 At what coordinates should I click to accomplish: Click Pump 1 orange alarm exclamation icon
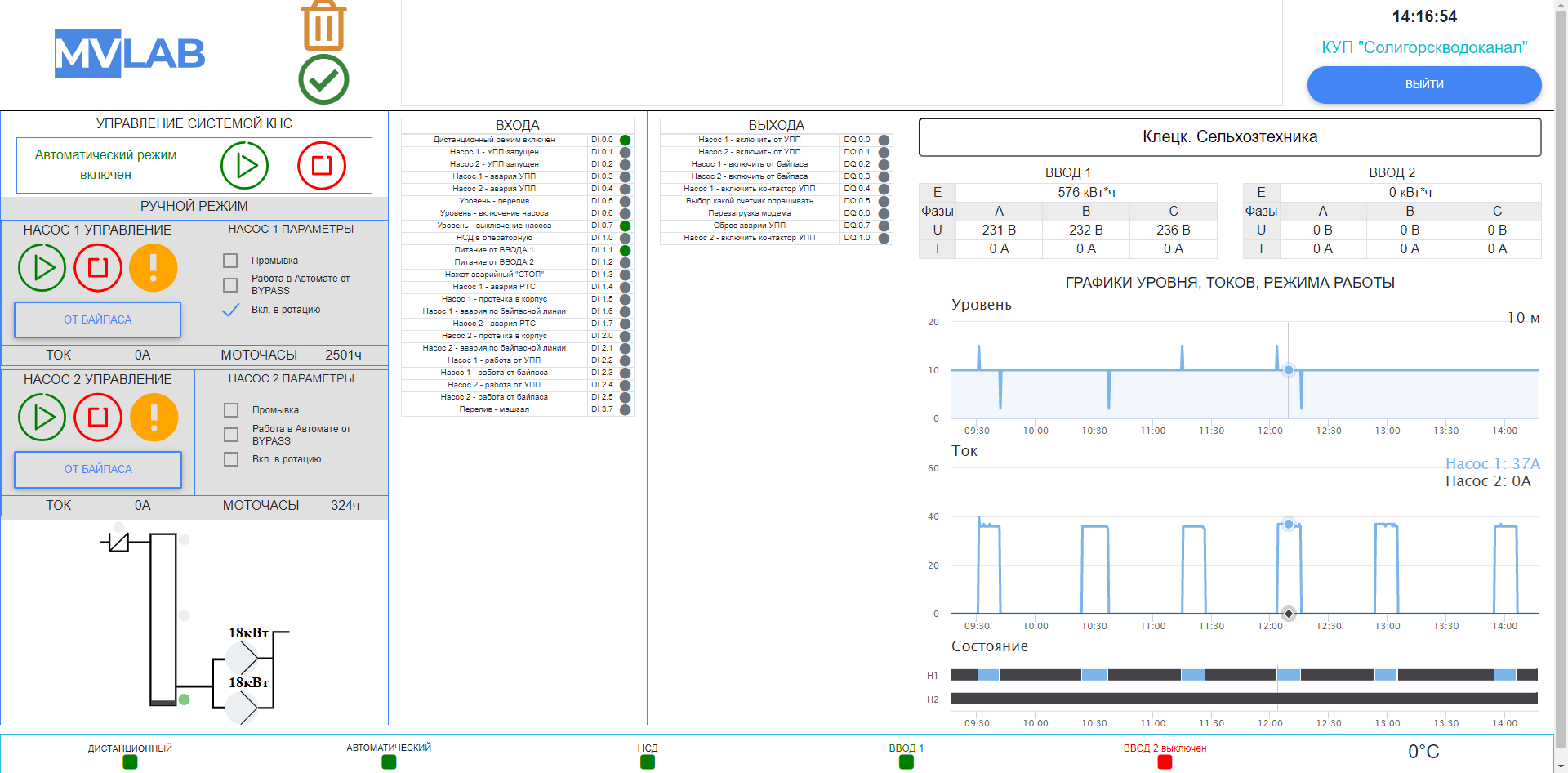(x=154, y=267)
